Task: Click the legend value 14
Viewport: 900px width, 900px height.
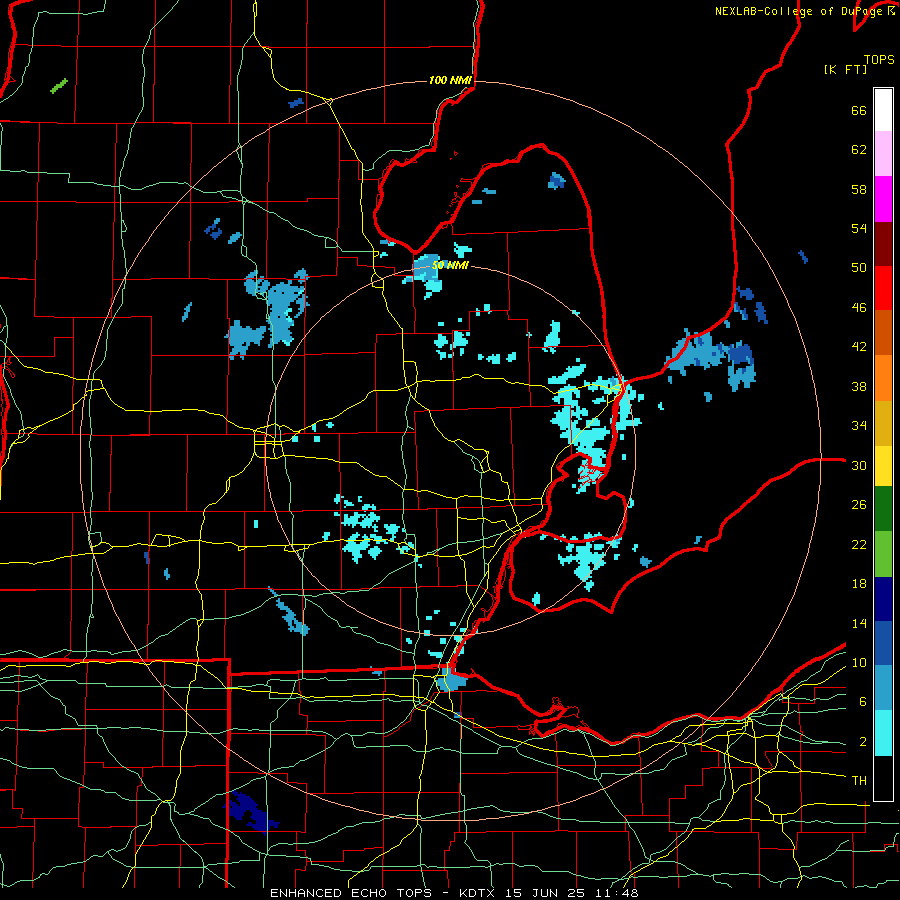Action: (x=859, y=623)
